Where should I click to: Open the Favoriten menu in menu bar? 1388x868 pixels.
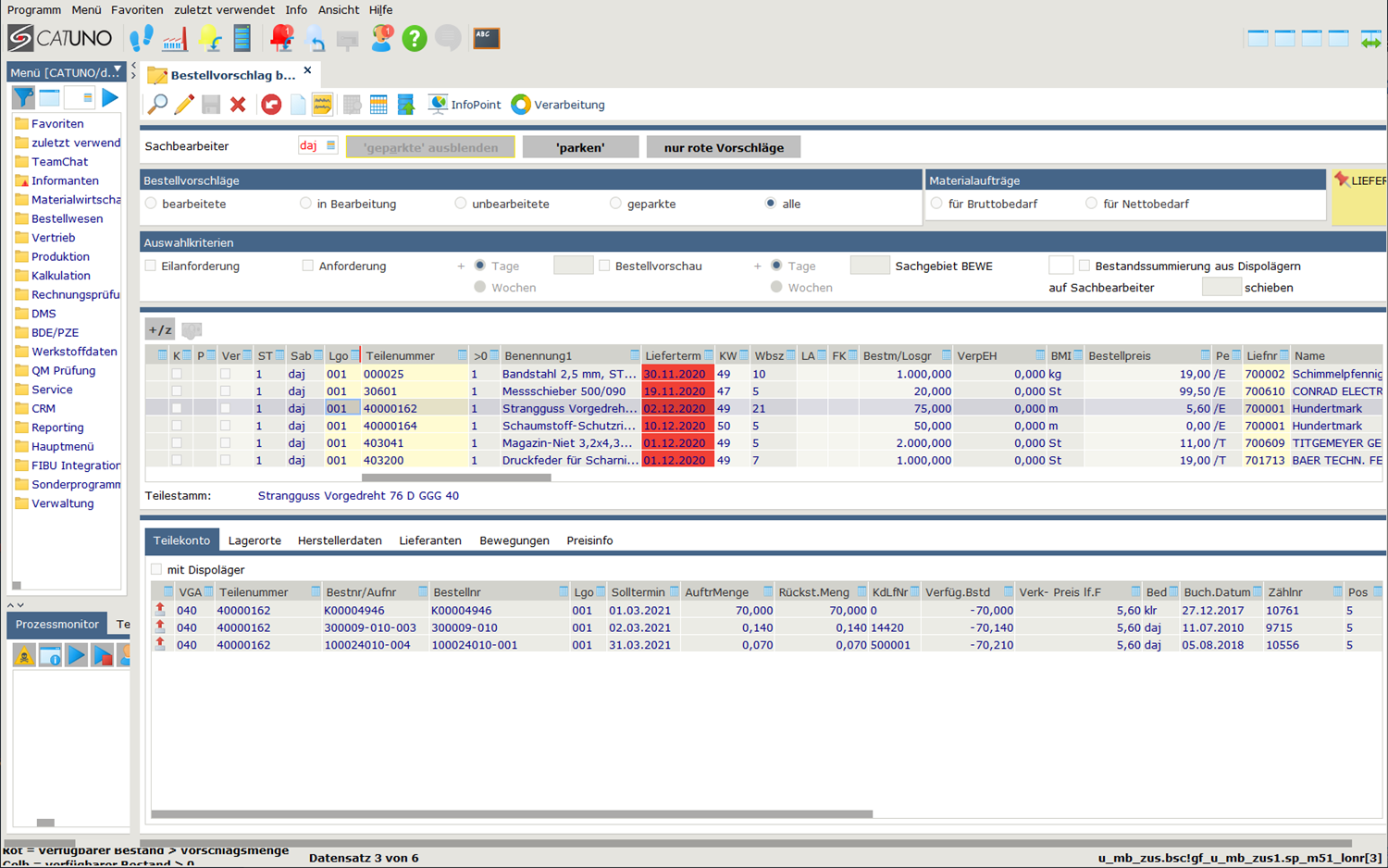pos(137,9)
